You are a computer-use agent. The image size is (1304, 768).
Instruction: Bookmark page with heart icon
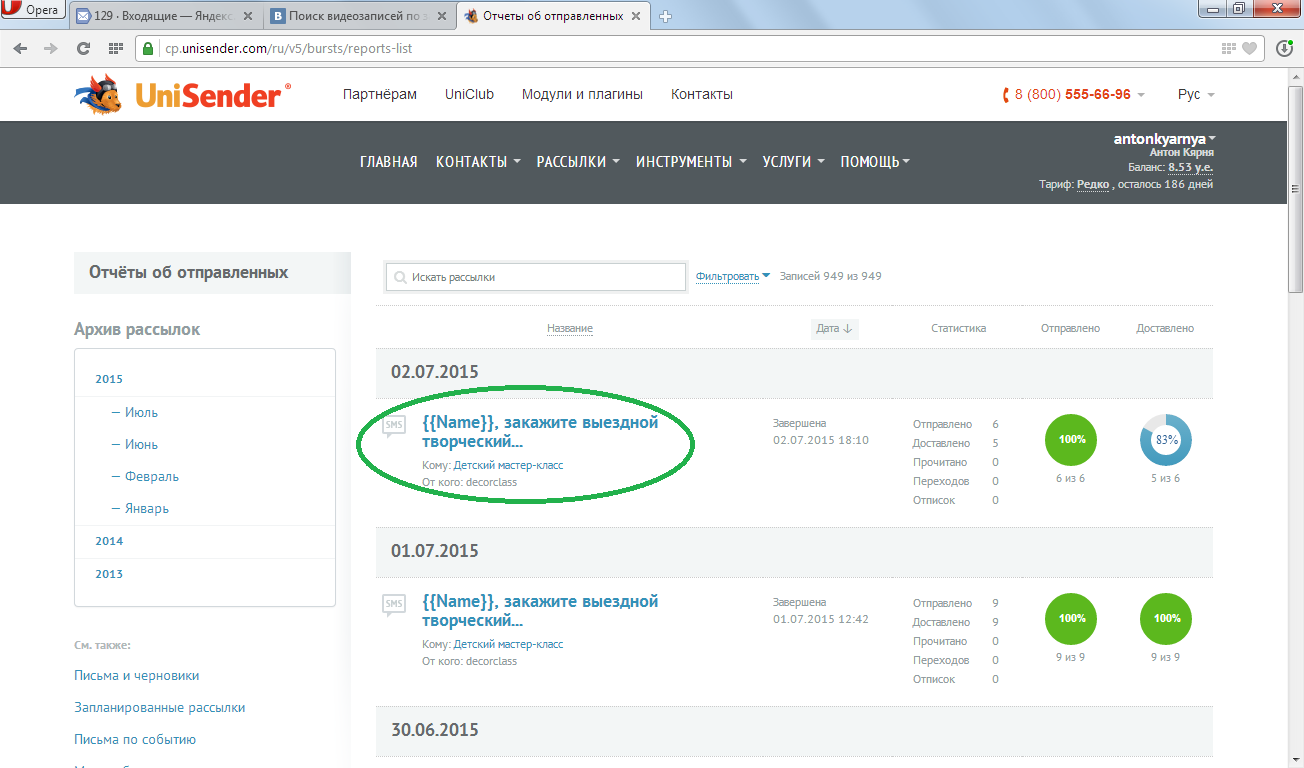1249,48
